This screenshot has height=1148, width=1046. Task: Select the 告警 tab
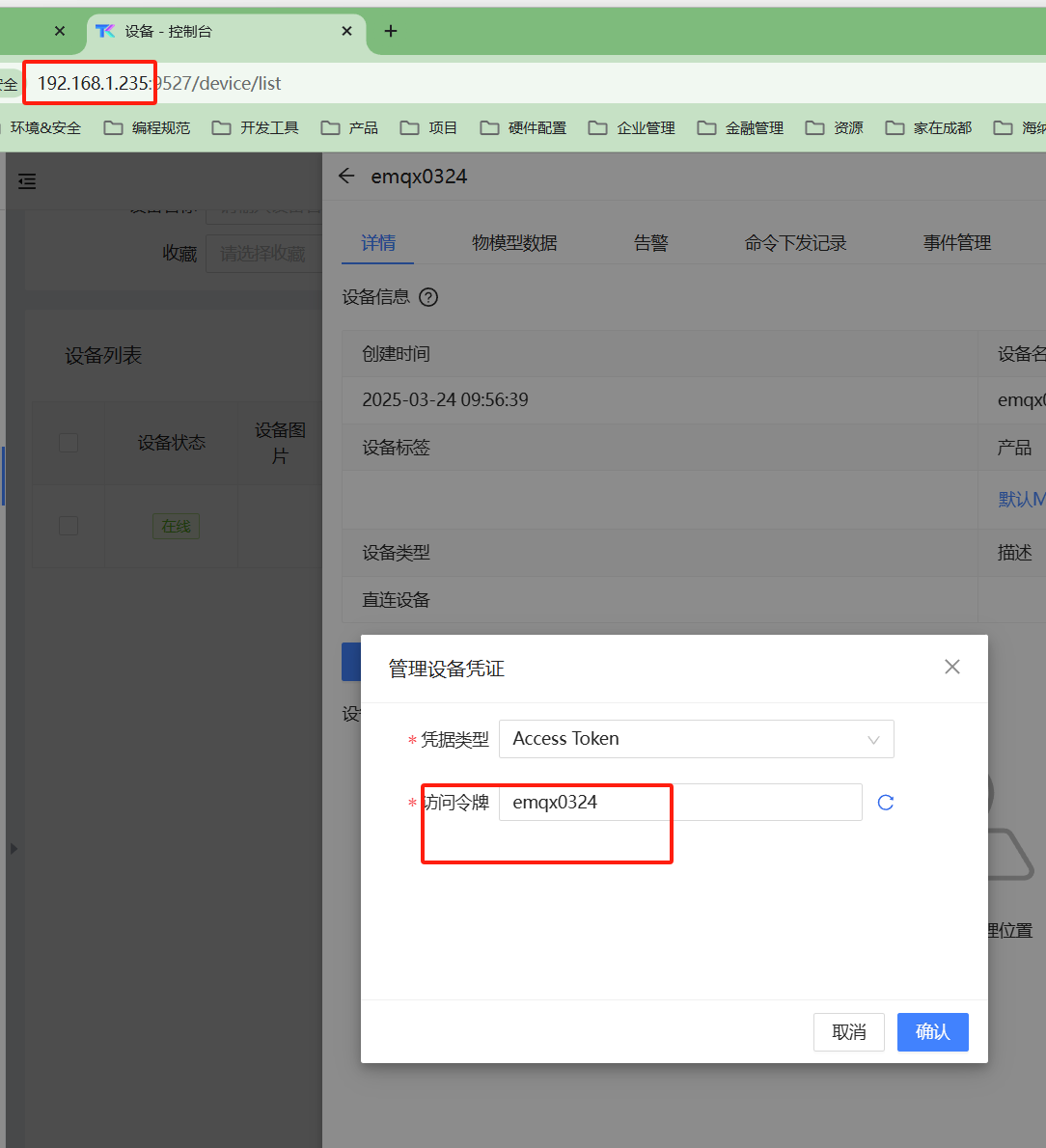[650, 243]
